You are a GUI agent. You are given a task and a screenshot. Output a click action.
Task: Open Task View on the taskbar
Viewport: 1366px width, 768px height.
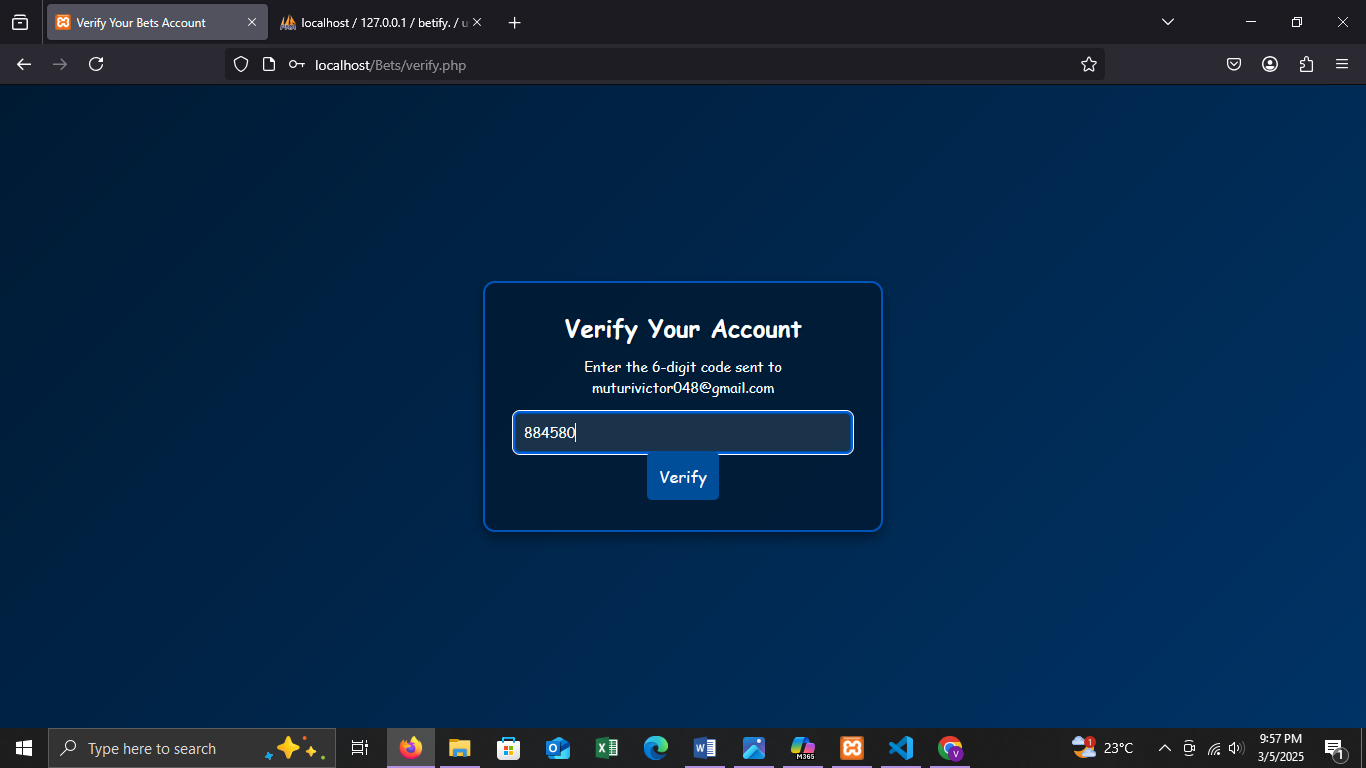click(360, 748)
